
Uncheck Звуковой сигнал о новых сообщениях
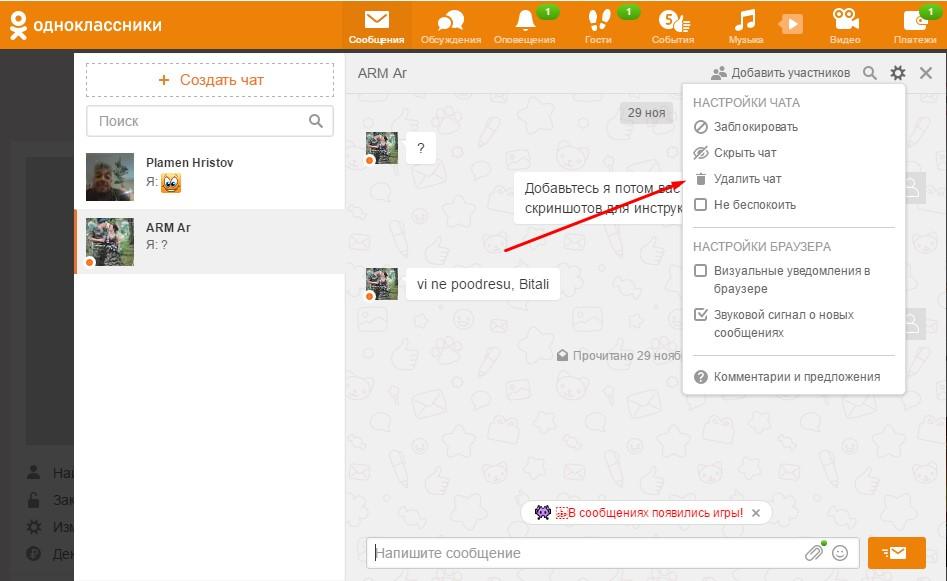(x=701, y=315)
